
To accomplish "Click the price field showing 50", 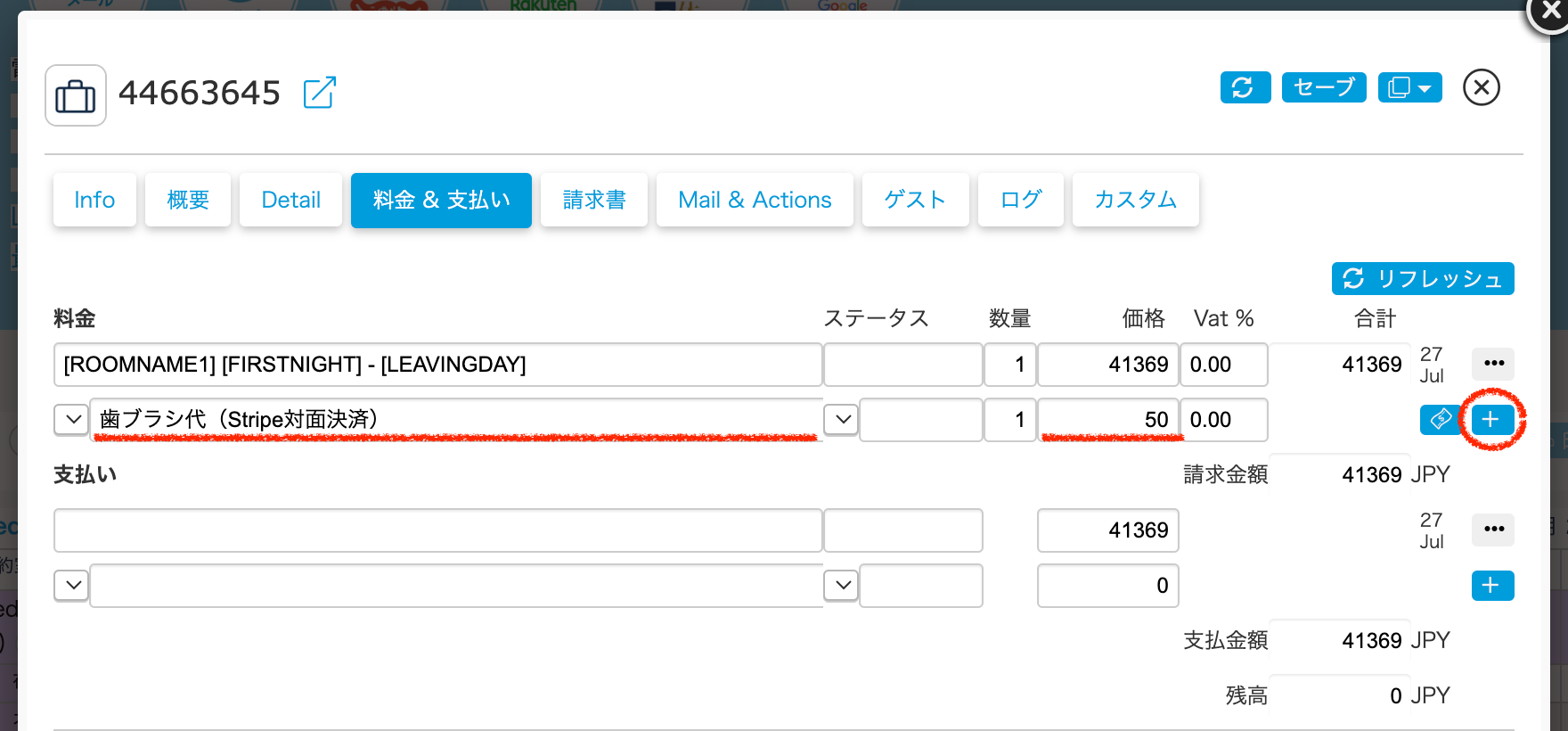I will tap(1107, 420).
